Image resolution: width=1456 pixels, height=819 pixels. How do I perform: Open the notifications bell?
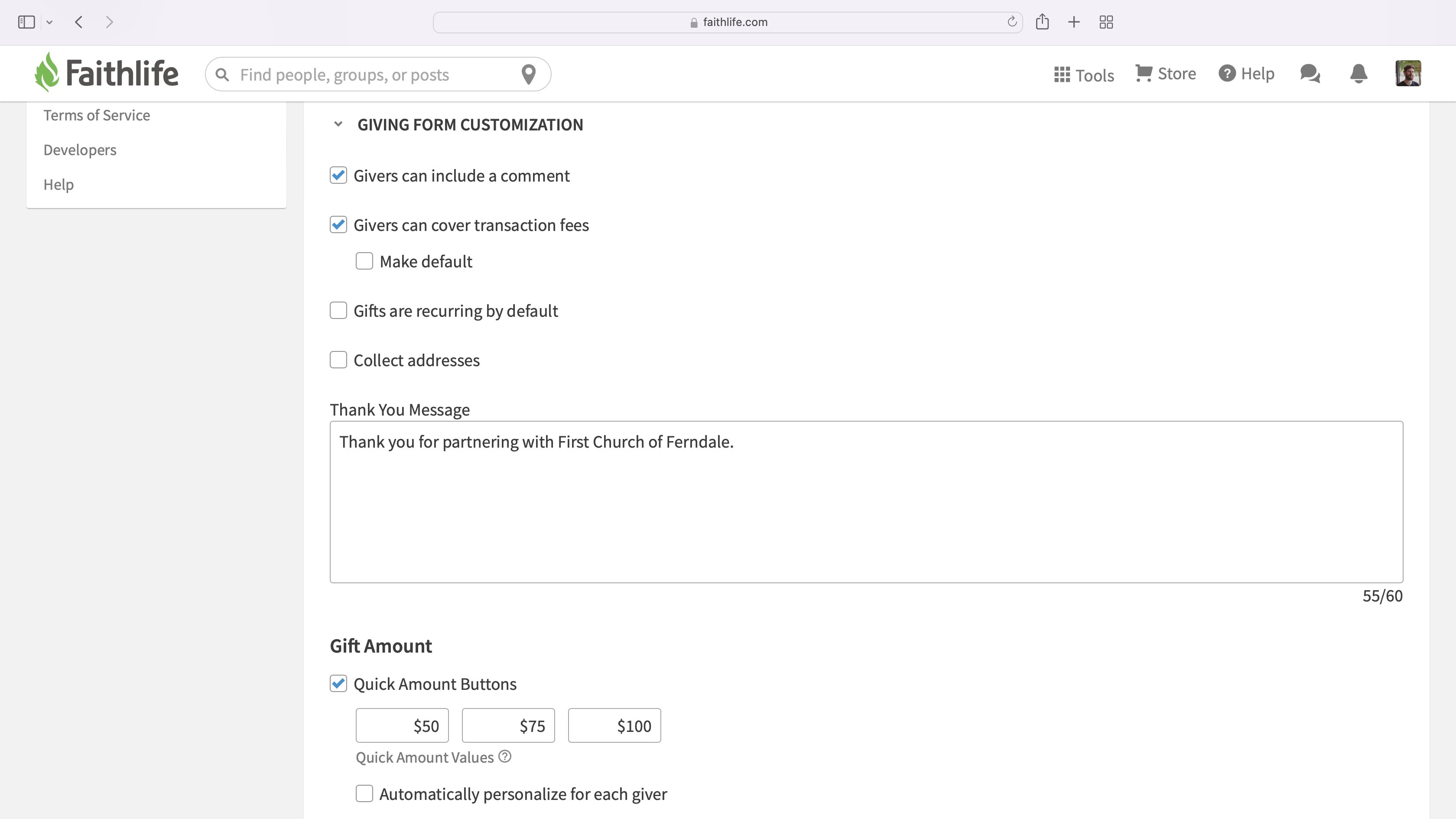click(1358, 74)
